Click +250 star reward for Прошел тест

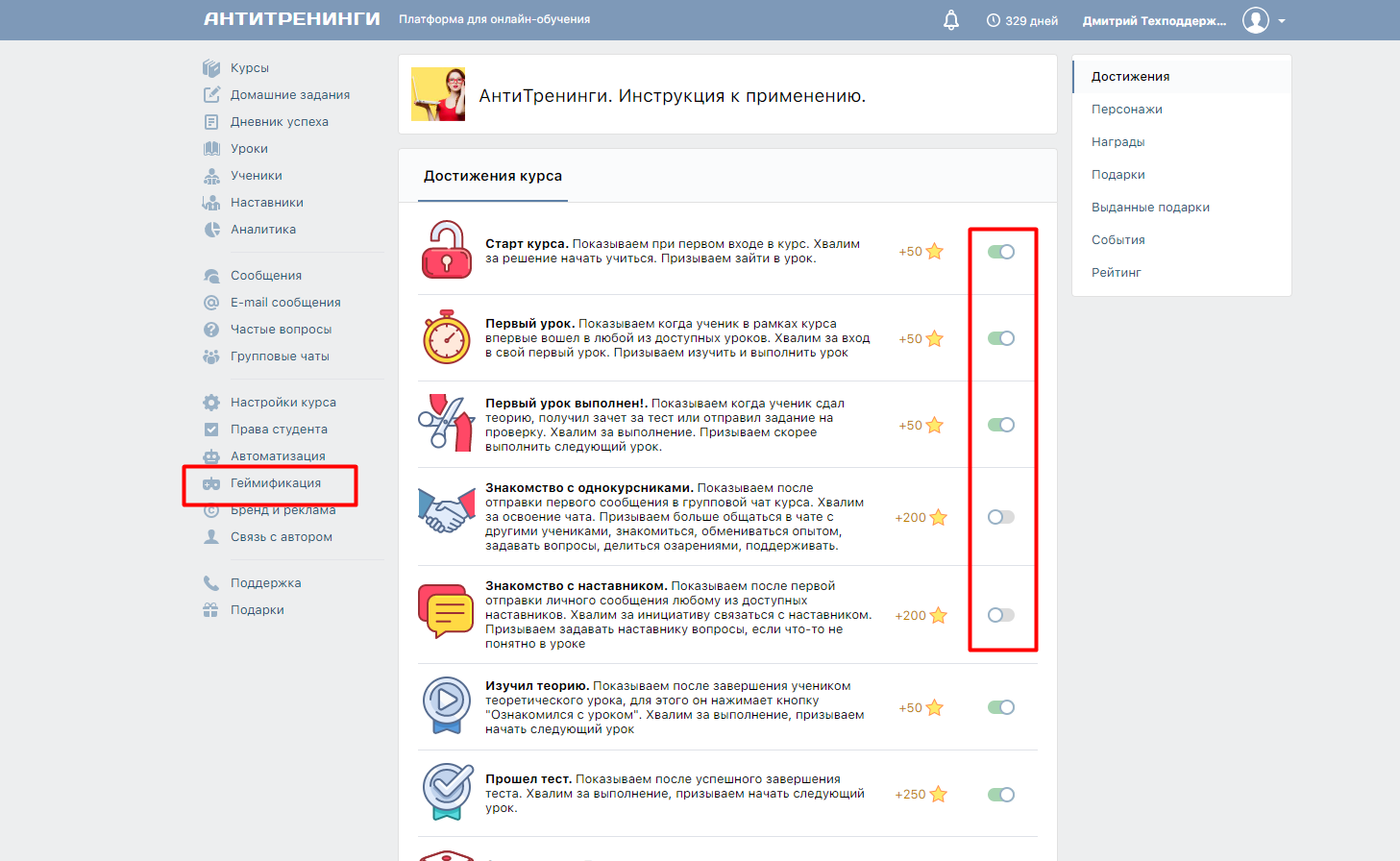click(921, 795)
